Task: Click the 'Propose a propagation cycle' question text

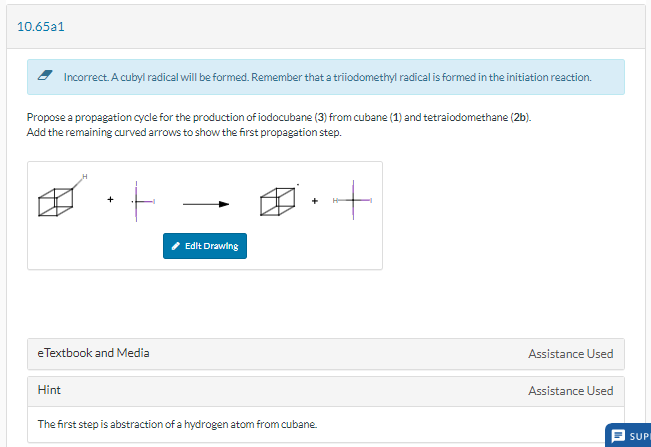Action: coord(279,117)
